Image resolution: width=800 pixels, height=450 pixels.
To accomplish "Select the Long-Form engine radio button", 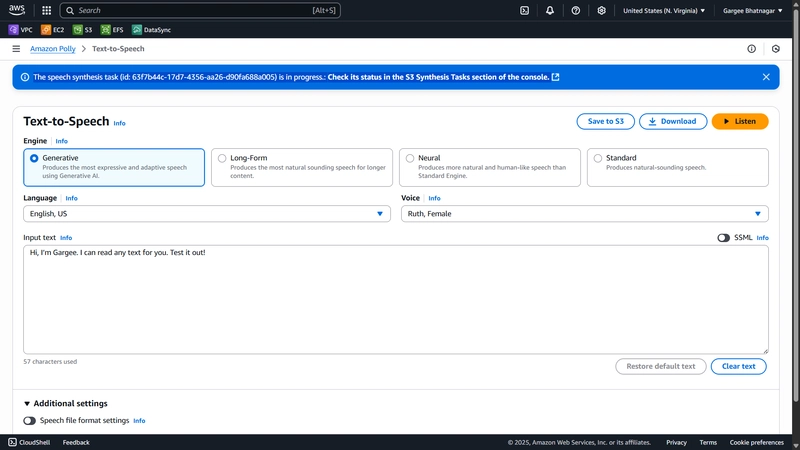I will tap(222, 158).
